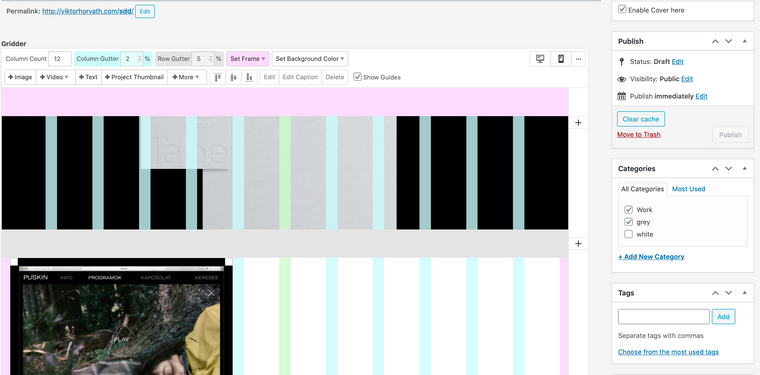Adjust Row Gutter stepper arrows
The height and width of the screenshot is (375, 760).
coord(211,59)
